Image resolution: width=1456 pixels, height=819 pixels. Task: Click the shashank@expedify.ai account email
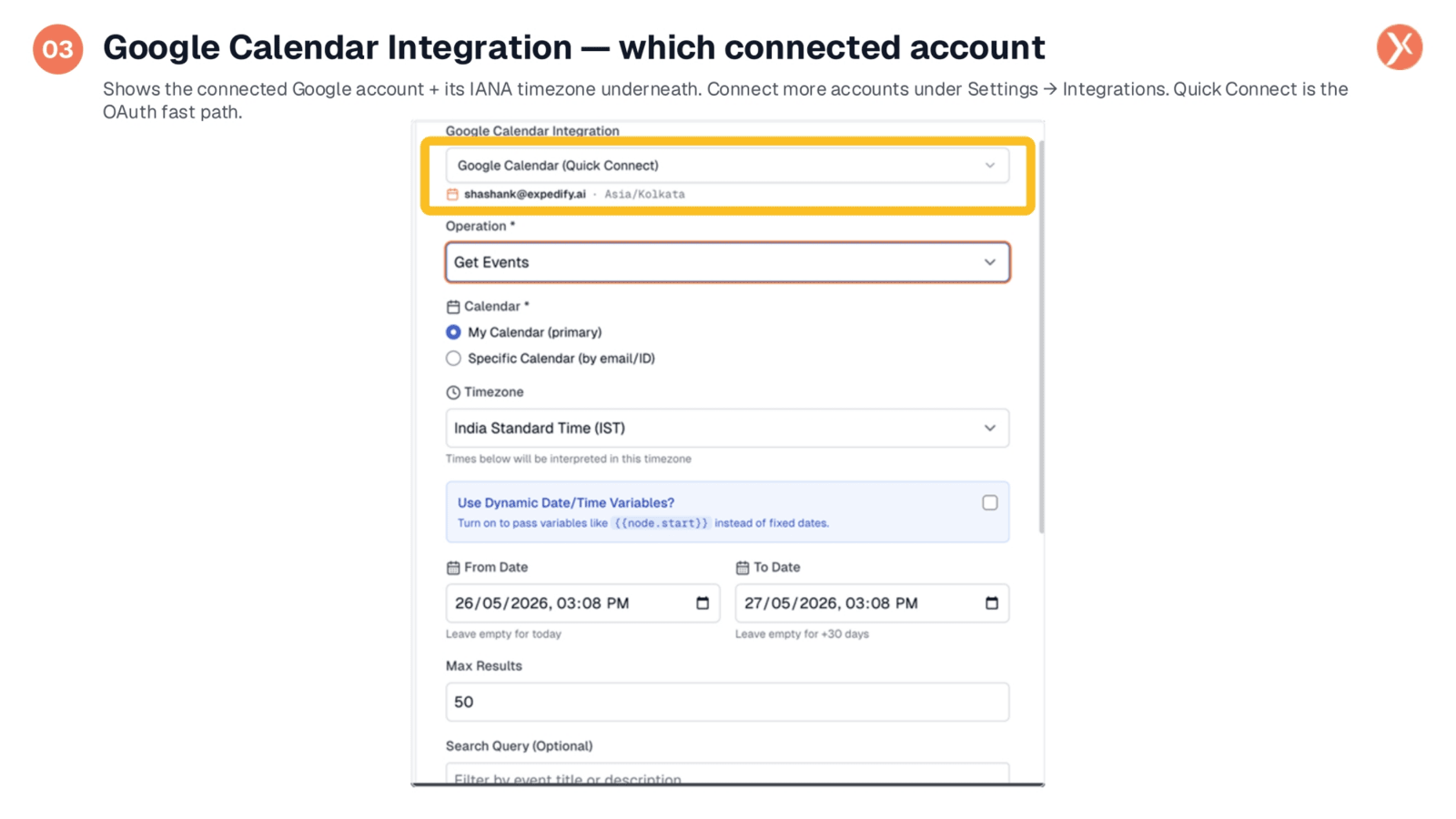point(525,194)
